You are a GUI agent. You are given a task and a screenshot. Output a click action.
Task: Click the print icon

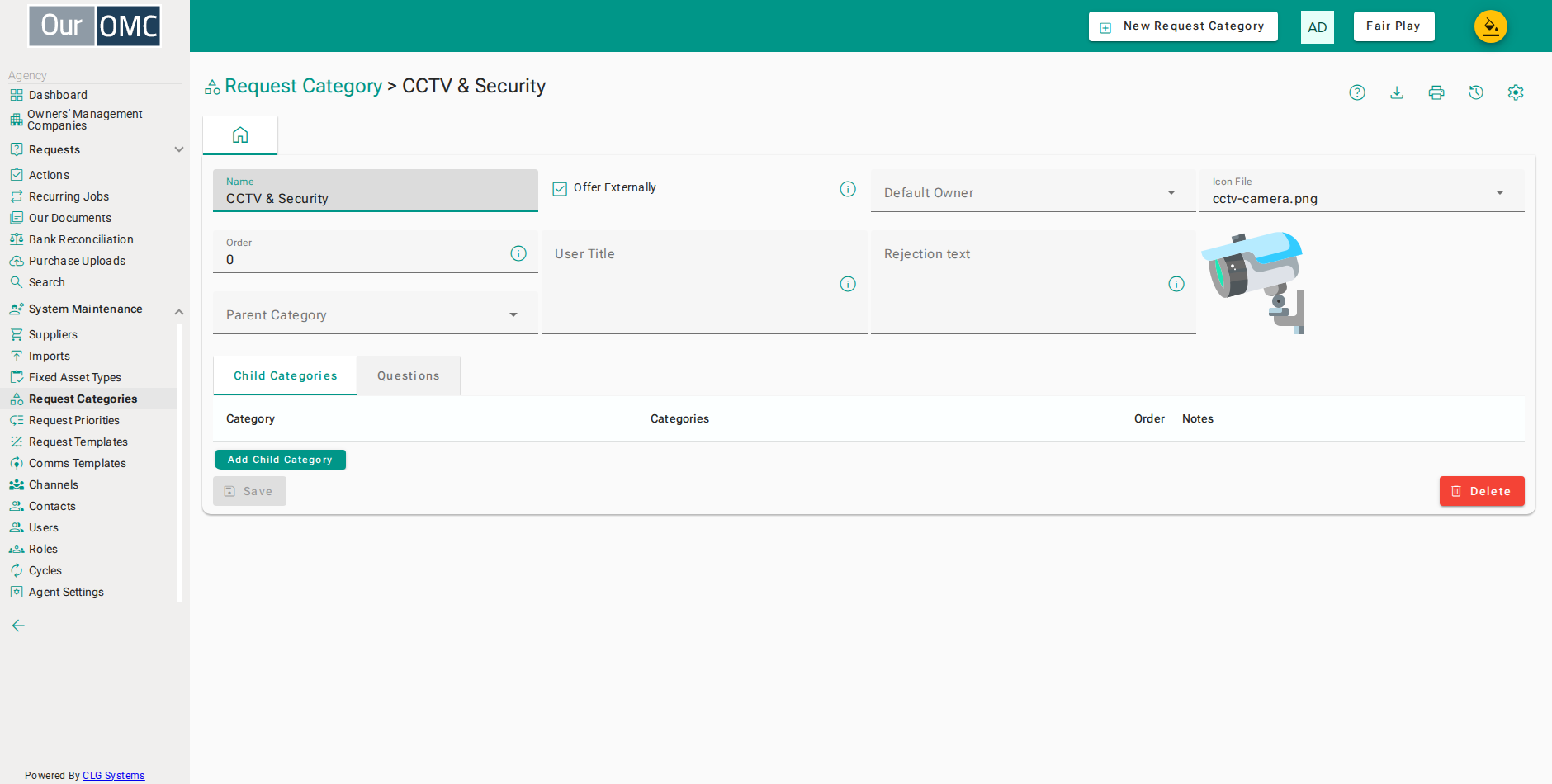[x=1436, y=92]
